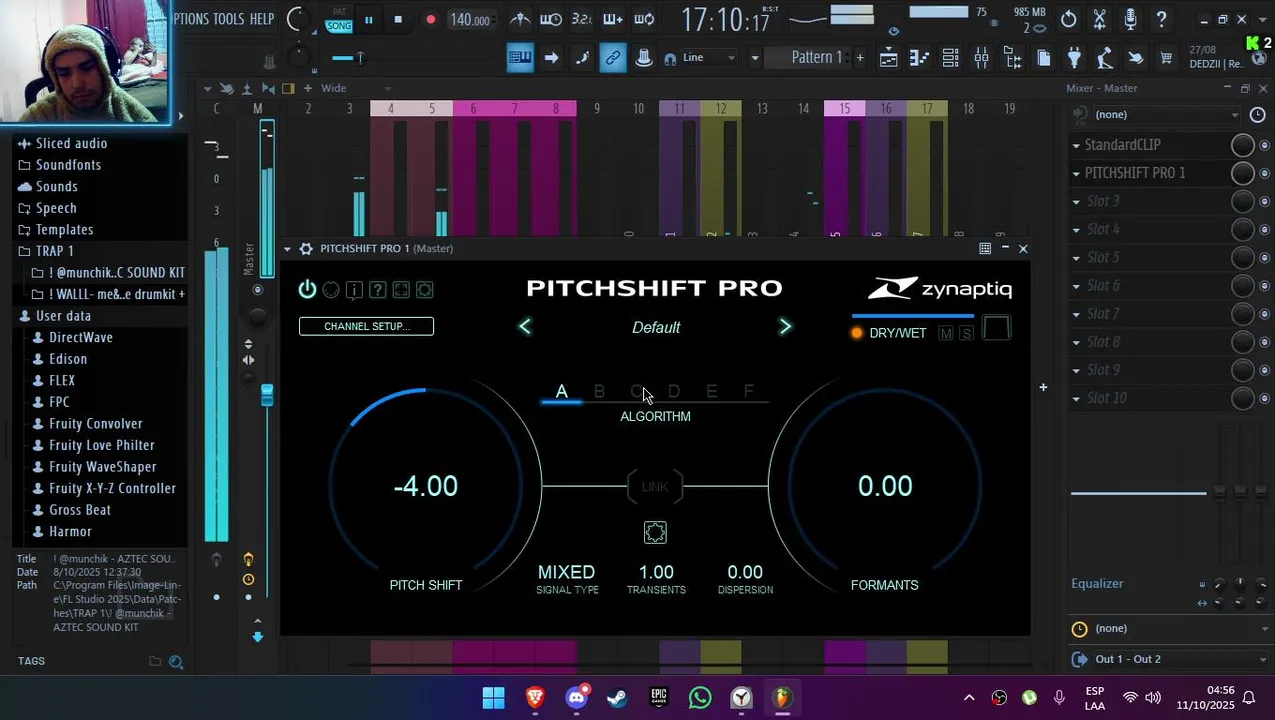
Task: Toggle the orange DRY/WET indicator
Action: [857, 333]
